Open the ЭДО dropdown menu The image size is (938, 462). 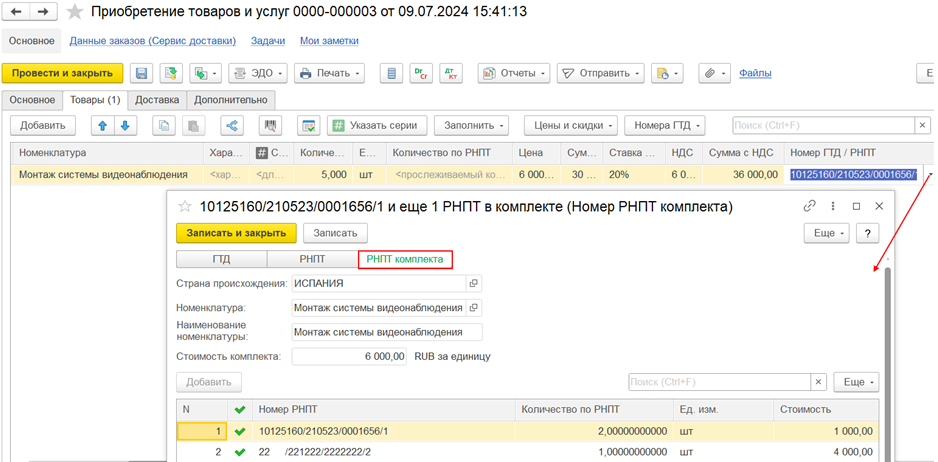click(258, 73)
